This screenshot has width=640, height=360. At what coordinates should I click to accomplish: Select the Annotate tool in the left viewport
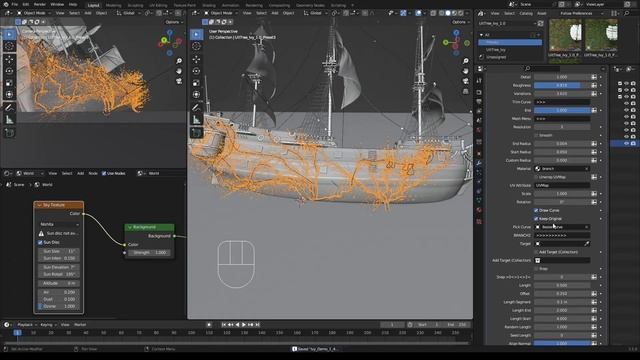tap(9, 108)
